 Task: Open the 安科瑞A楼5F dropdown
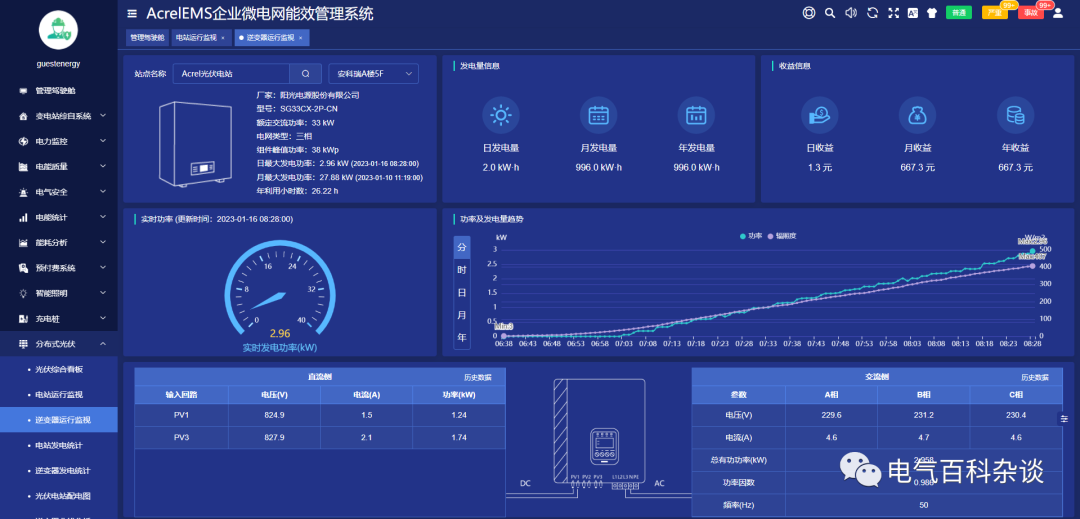(x=373, y=73)
